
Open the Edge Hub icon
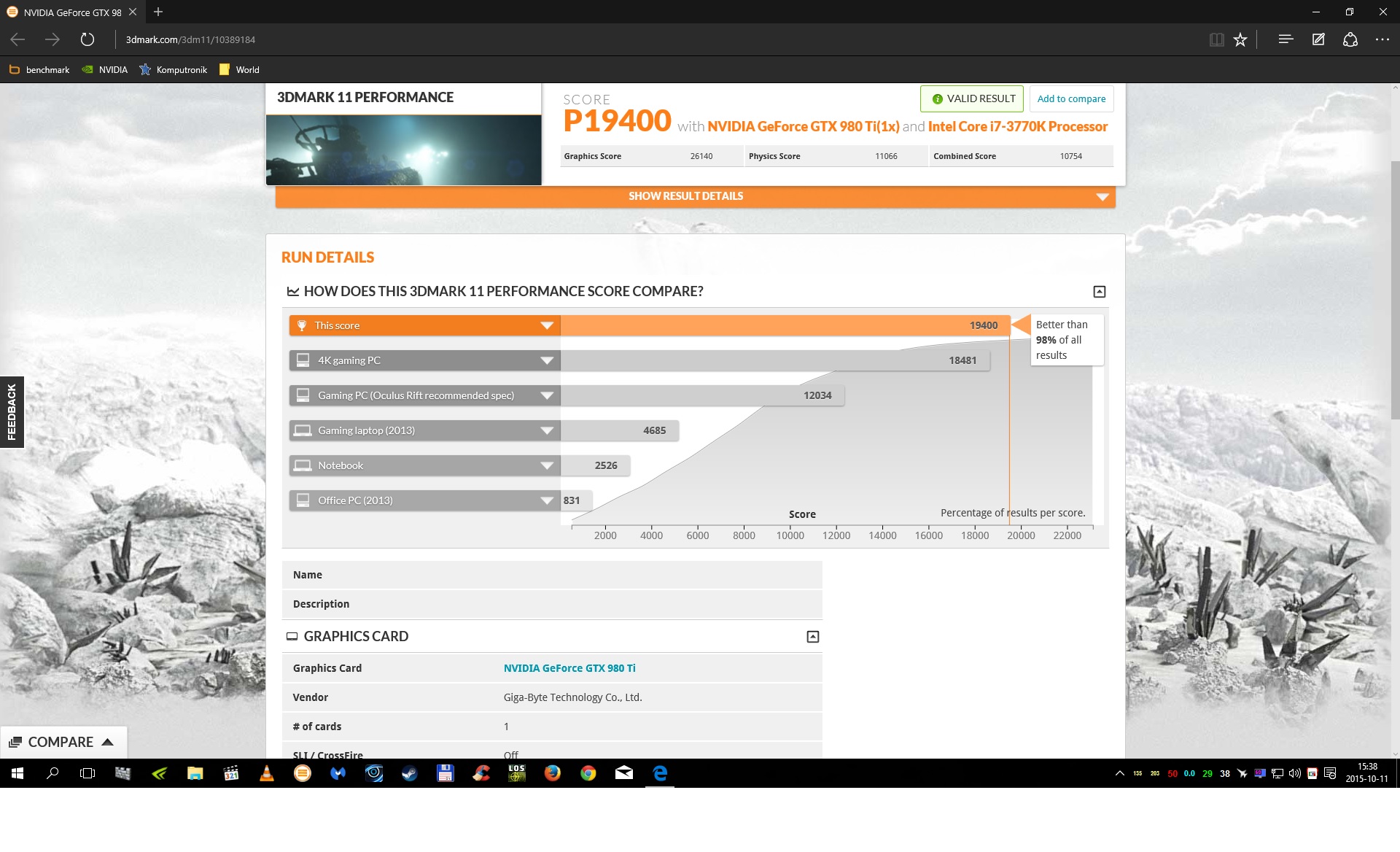tap(1286, 39)
